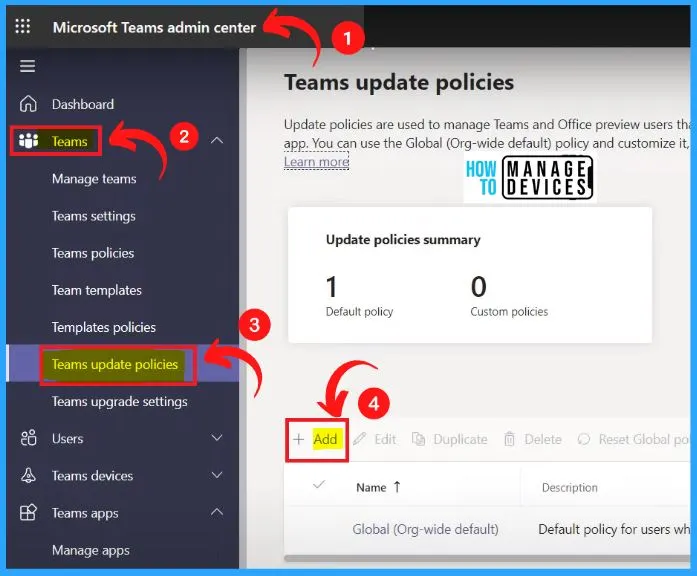Image resolution: width=697 pixels, height=576 pixels.
Task: Open Manage apps
Action: tap(91, 550)
